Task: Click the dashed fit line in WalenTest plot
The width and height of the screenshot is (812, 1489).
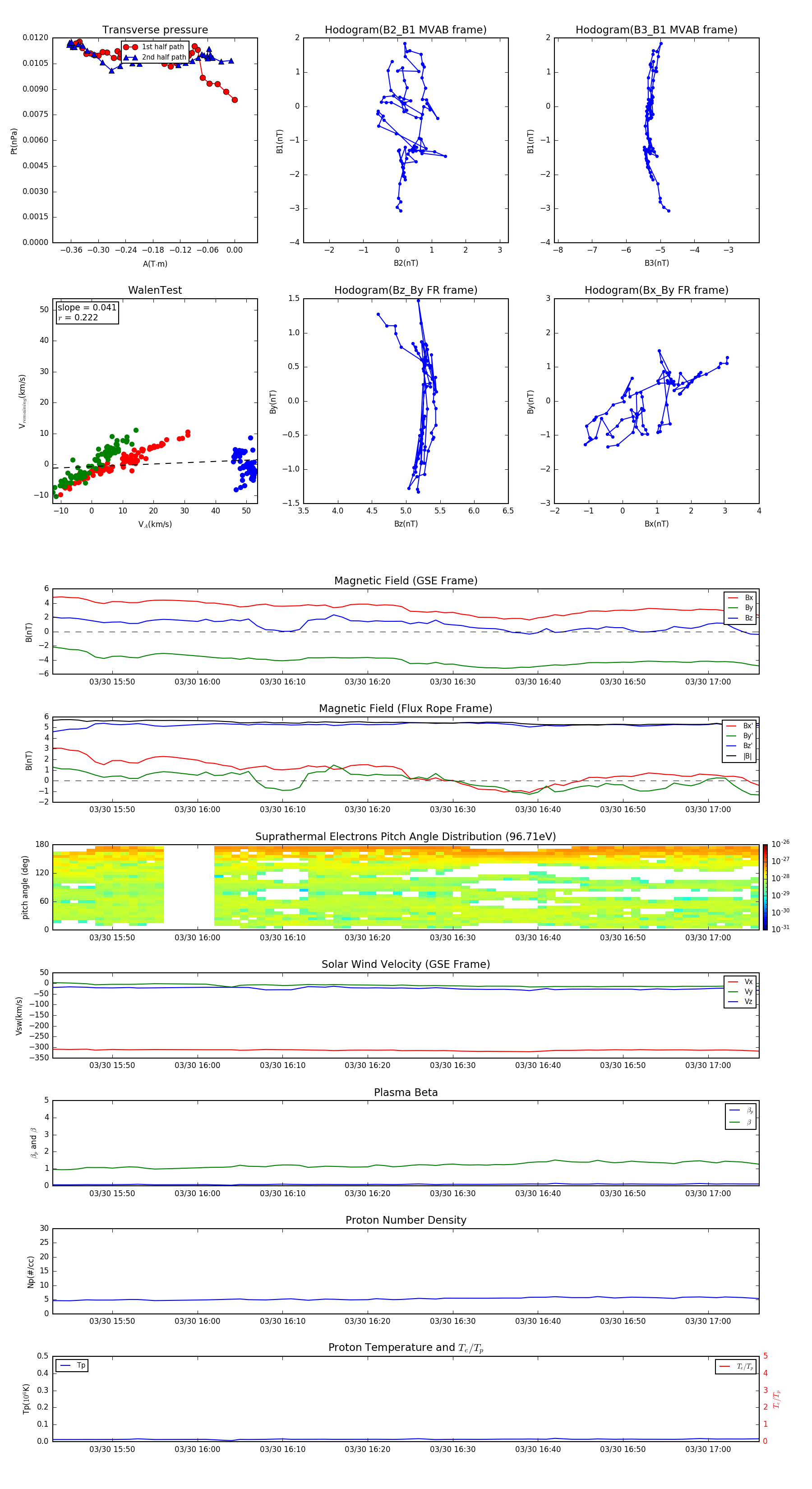Action: [155, 463]
